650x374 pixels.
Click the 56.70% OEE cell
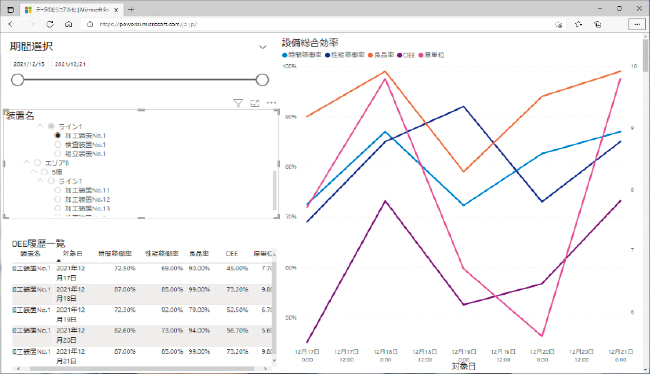(237, 330)
